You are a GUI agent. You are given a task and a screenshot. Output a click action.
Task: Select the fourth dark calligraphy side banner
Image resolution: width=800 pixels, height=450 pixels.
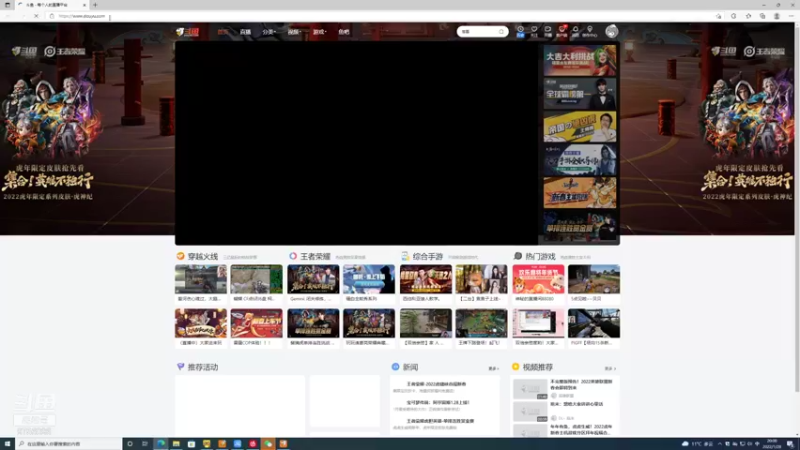point(580,160)
